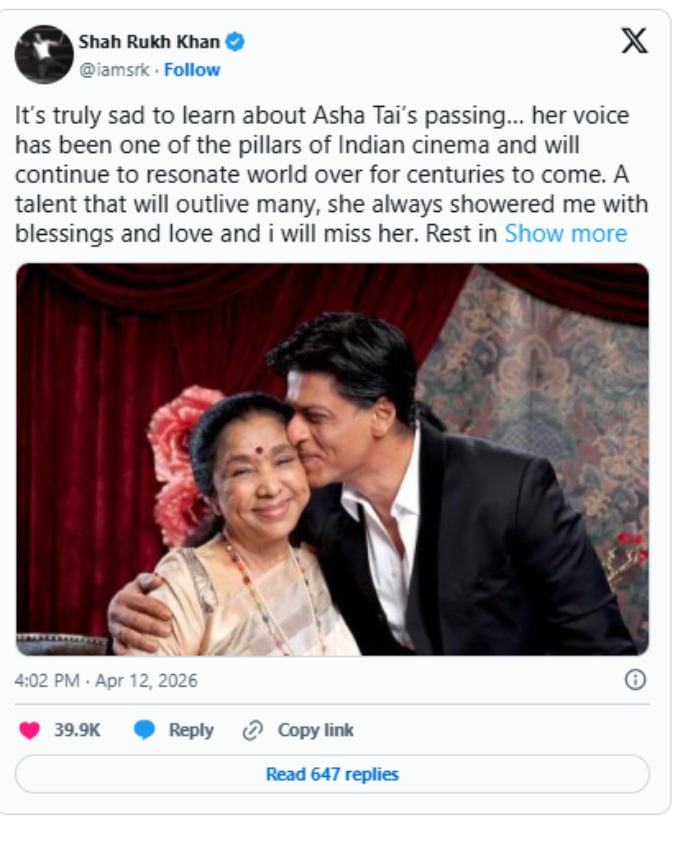Expand tweet text with Show more
This screenshot has width=675, height=850.
(x=565, y=234)
